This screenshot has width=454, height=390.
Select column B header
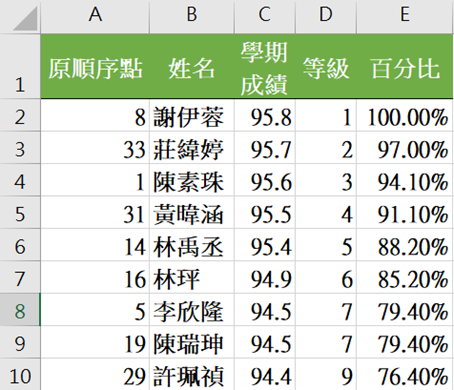192,16
